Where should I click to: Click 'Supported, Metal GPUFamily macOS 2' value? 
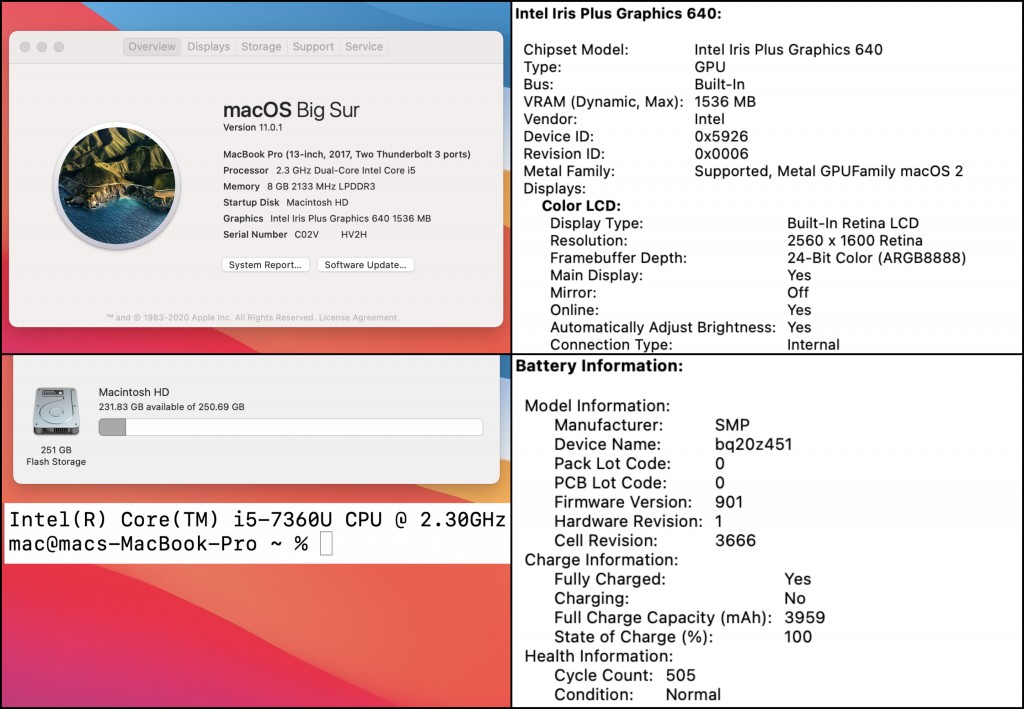(x=829, y=171)
